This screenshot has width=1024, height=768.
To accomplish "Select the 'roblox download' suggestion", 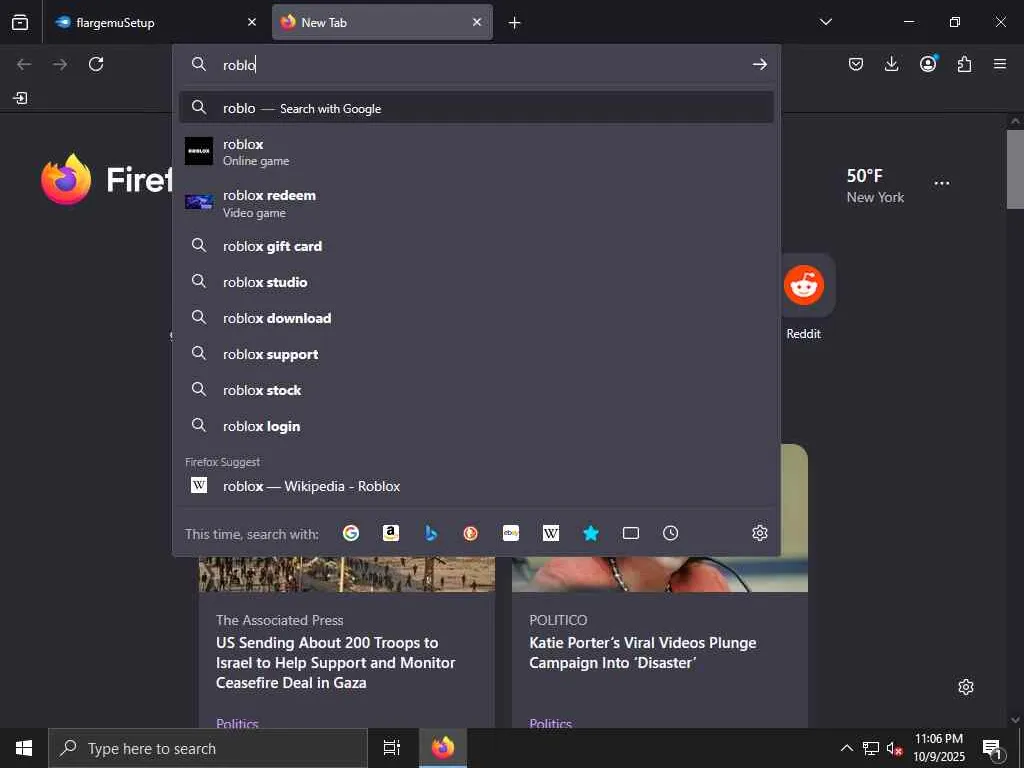I will [x=476, y=318].
